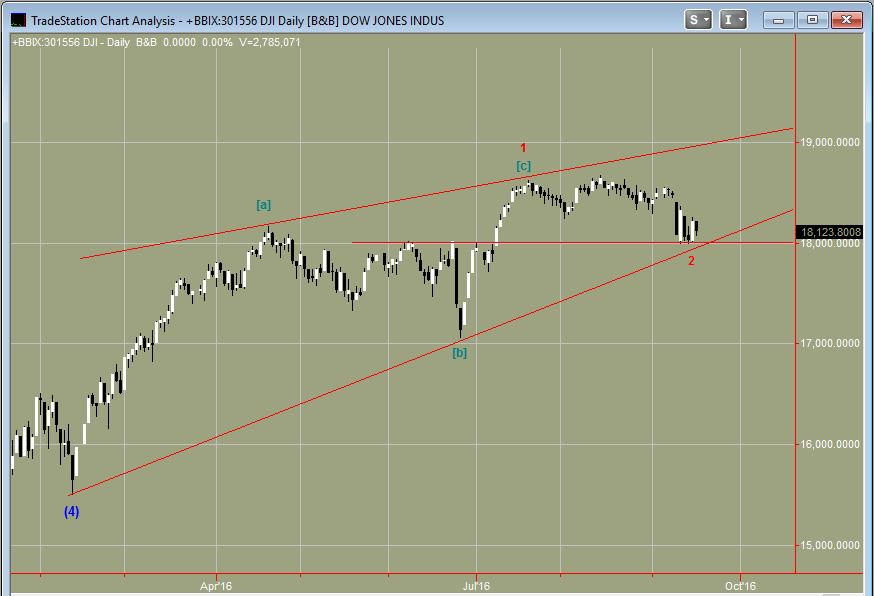Click the volume readout V=2,785,071
Image resolution: width=874 pixels, height=596 pixels.
pos(270,42)
